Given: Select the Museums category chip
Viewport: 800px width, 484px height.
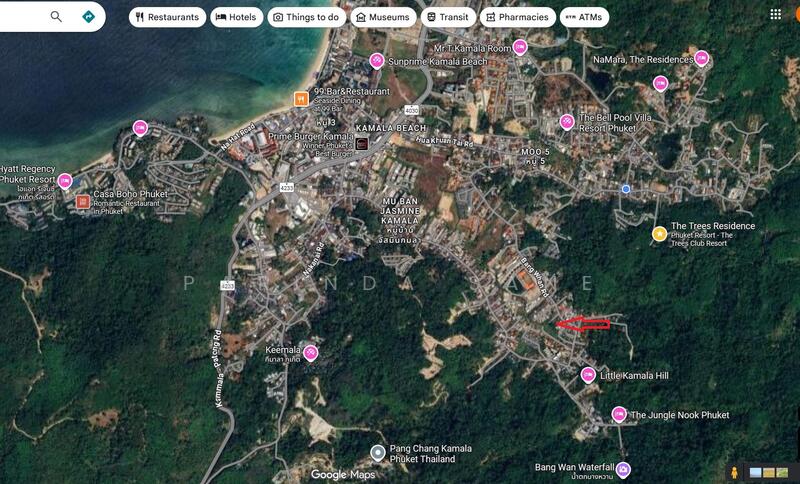Looking at the screenshot, I should [382, 17].
